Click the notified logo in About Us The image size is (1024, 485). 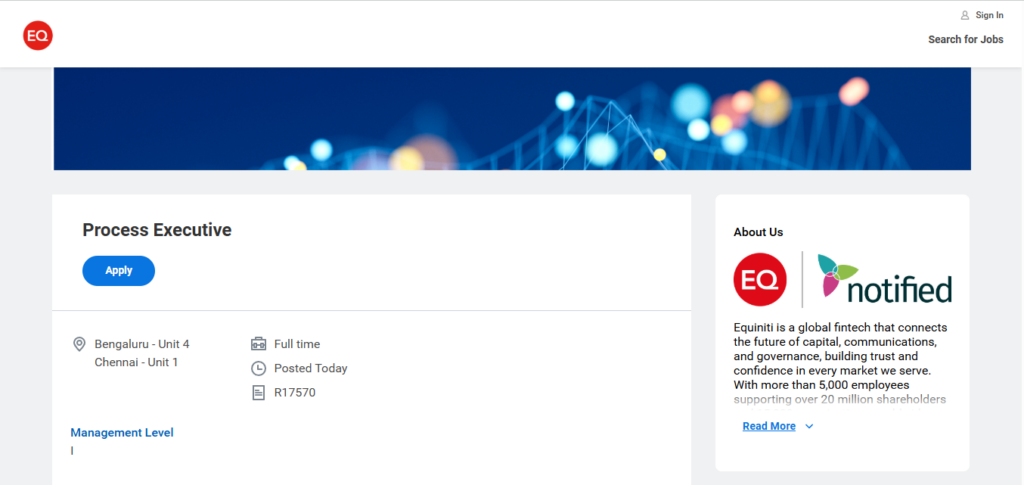click(x=884, y=279)
